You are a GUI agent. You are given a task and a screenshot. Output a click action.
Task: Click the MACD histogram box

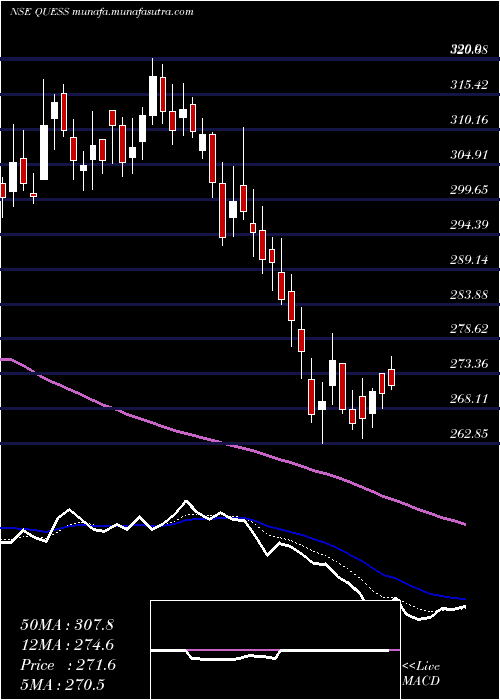[x=275, y=650]
